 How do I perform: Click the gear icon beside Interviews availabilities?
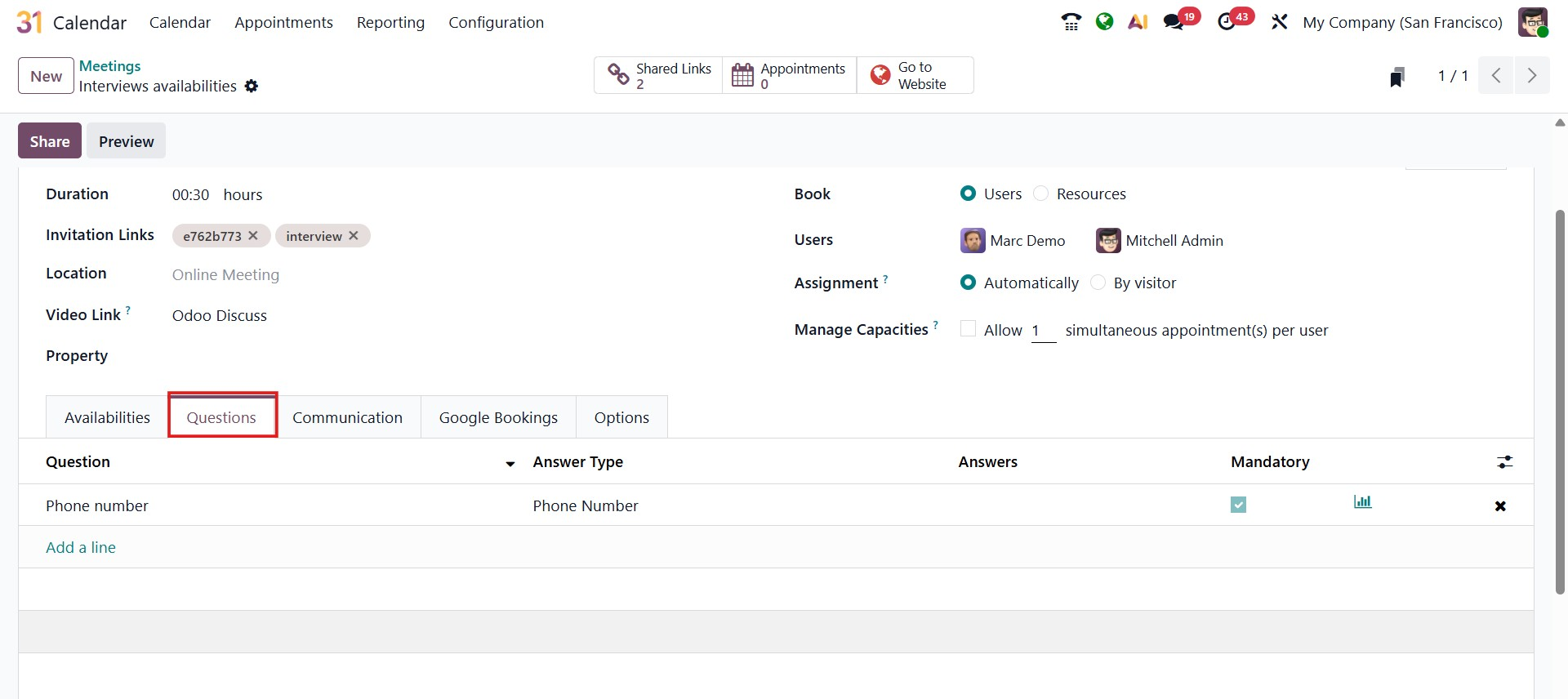252,86
